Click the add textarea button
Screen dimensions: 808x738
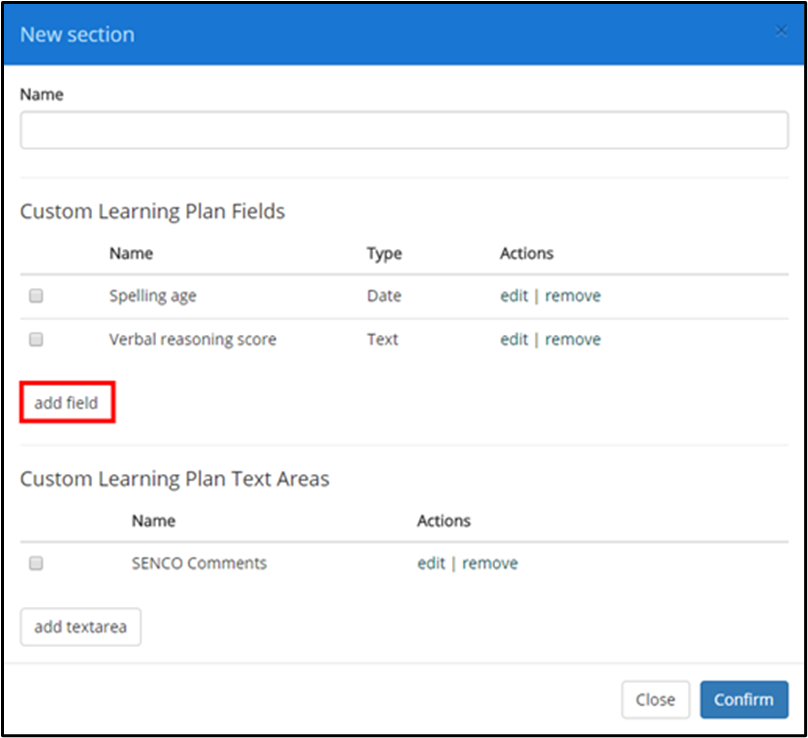80,627
